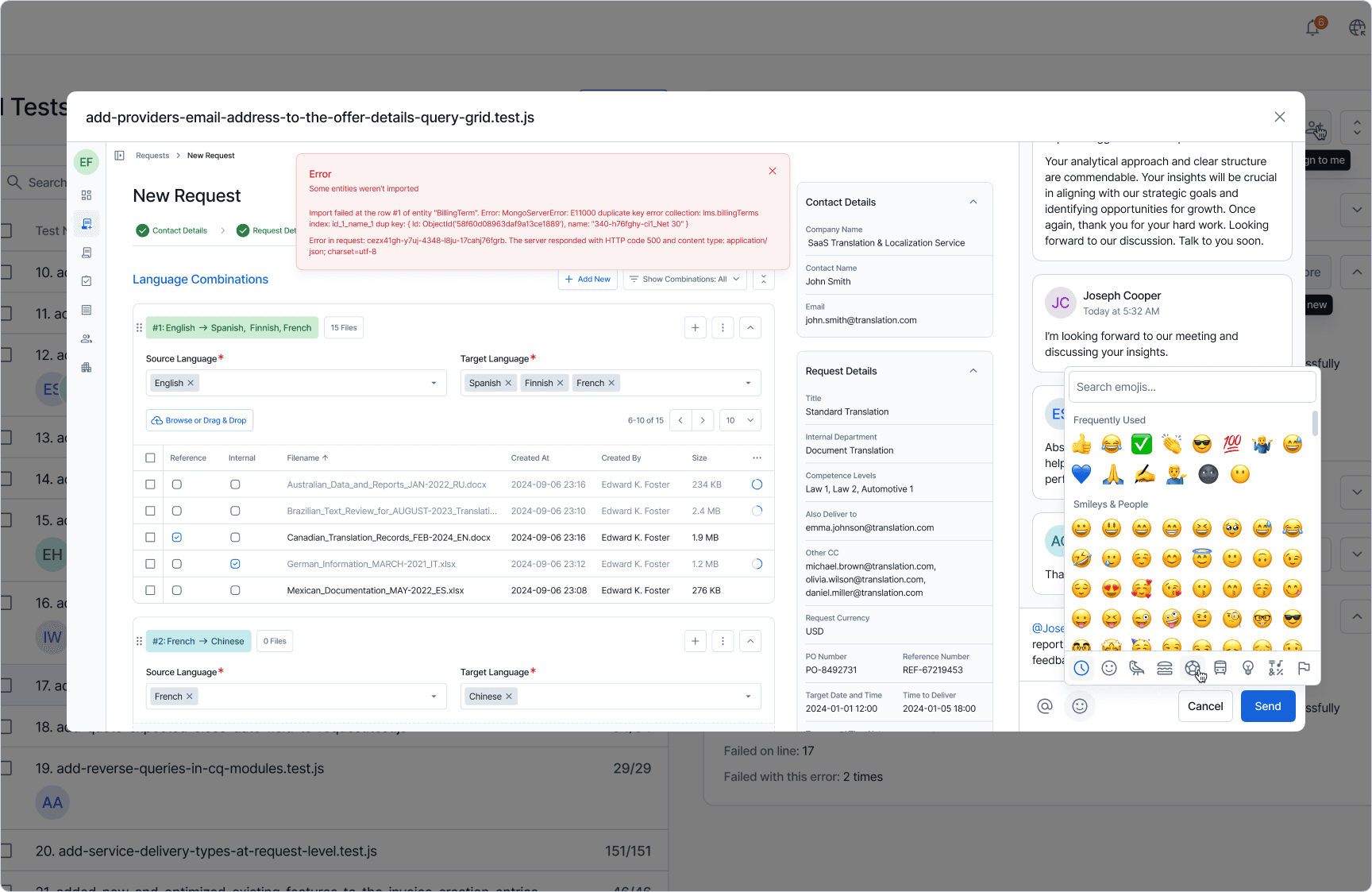Image resolution: width=1372 pixels, height=892 pixels.
Task: Collapse the #2 French to Chinese section
Action: [750, 641]
